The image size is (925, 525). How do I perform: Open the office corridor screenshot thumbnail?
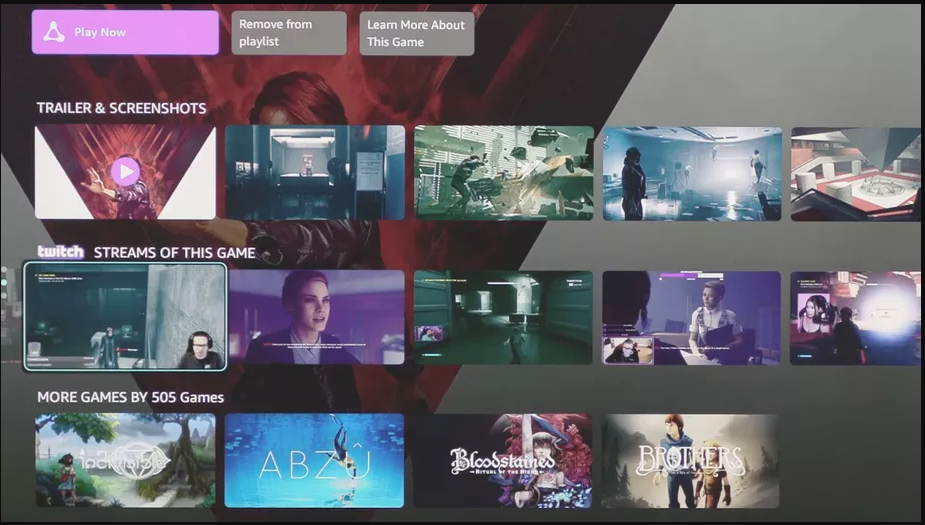(314, 173)
